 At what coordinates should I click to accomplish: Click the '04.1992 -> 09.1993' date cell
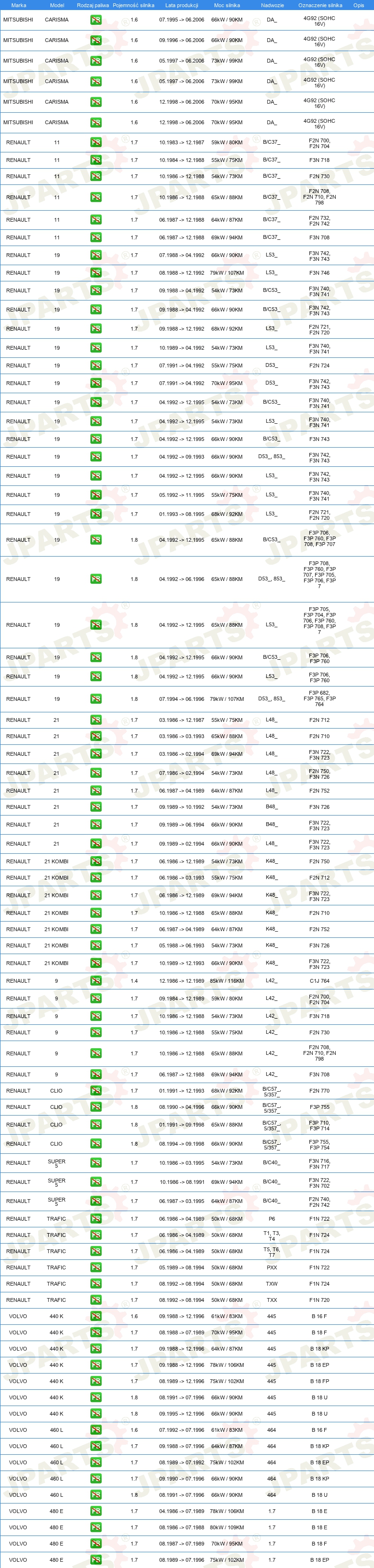click(x=182, y=457)
